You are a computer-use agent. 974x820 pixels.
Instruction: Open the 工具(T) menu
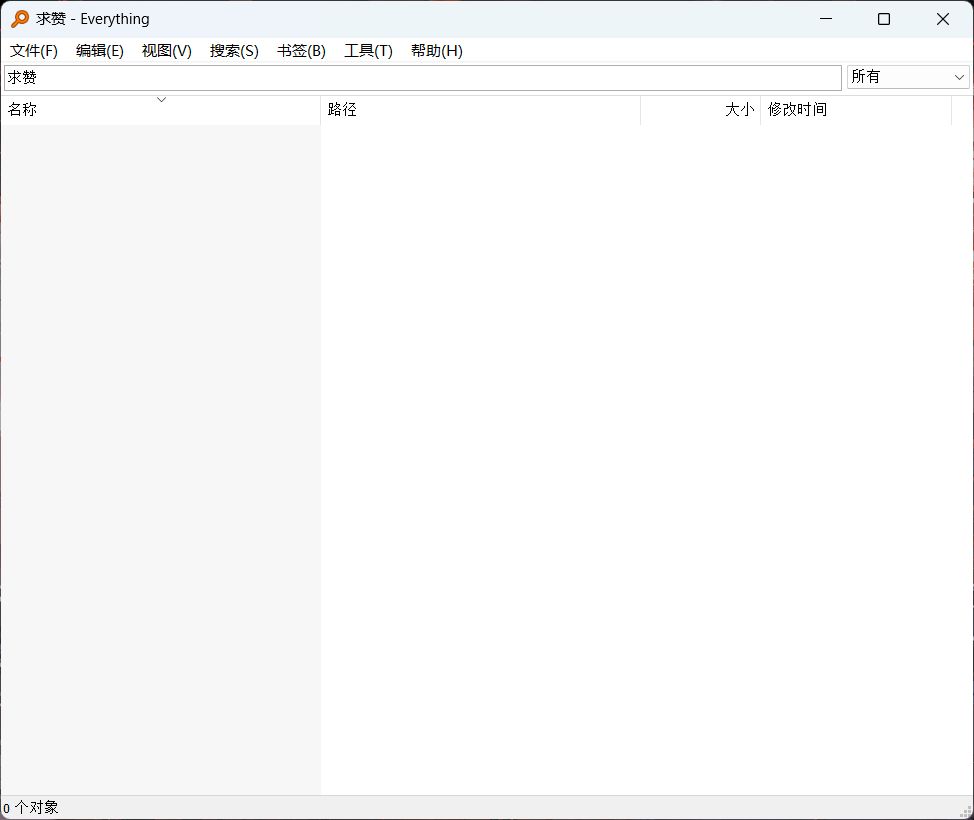[368, 51]
